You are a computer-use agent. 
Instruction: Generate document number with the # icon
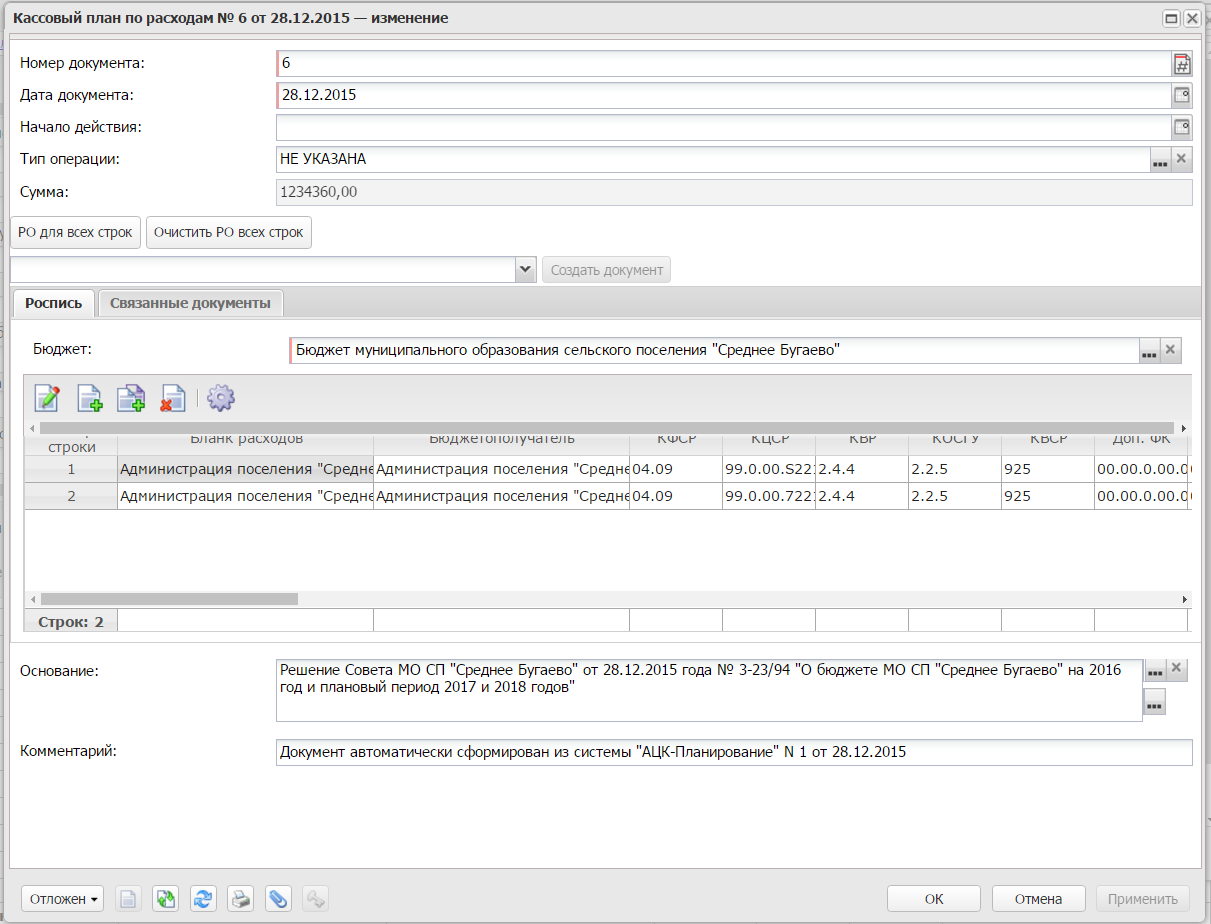[1181, 65]
